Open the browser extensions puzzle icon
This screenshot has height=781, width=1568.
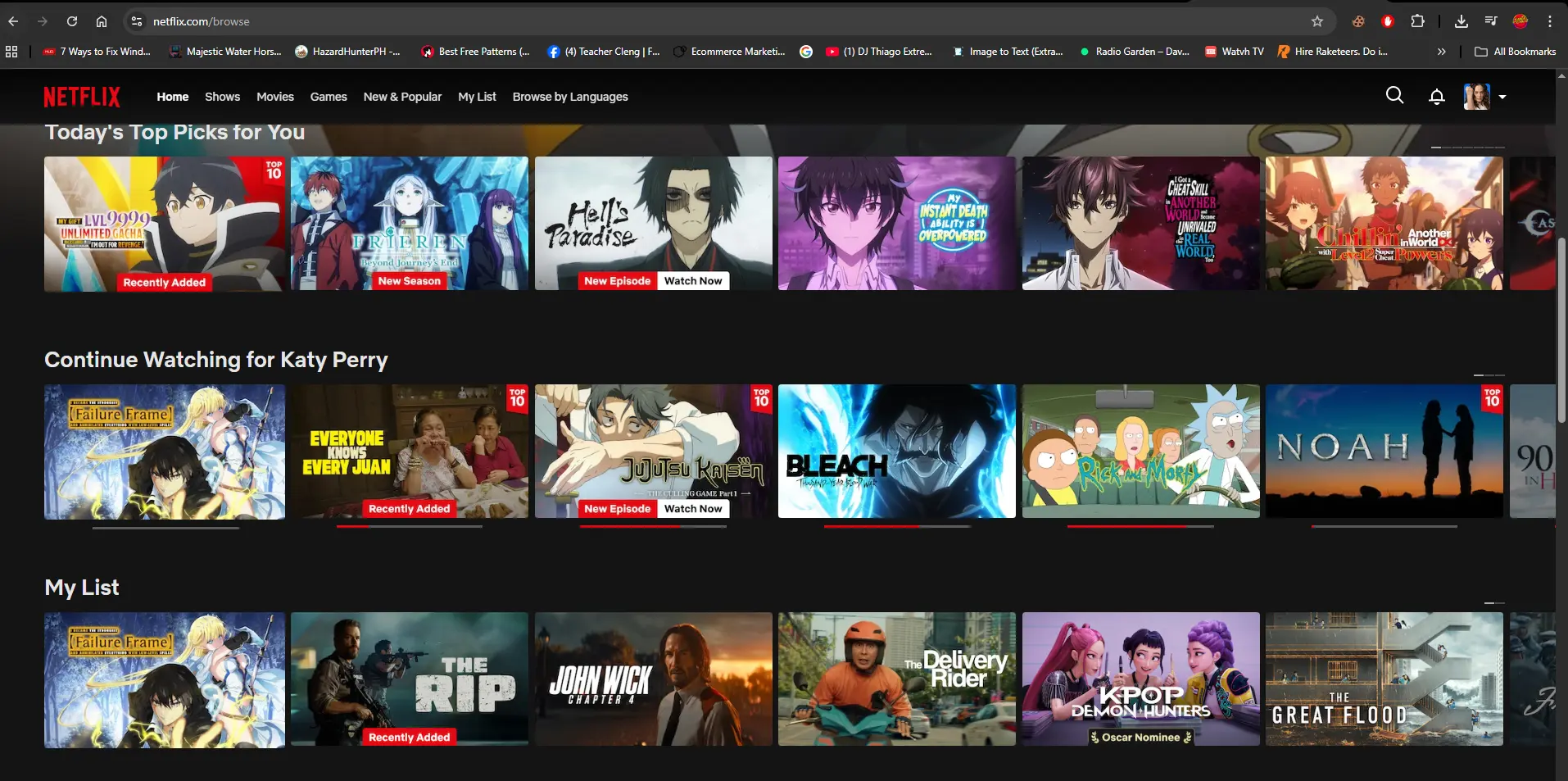[1418, 21]
